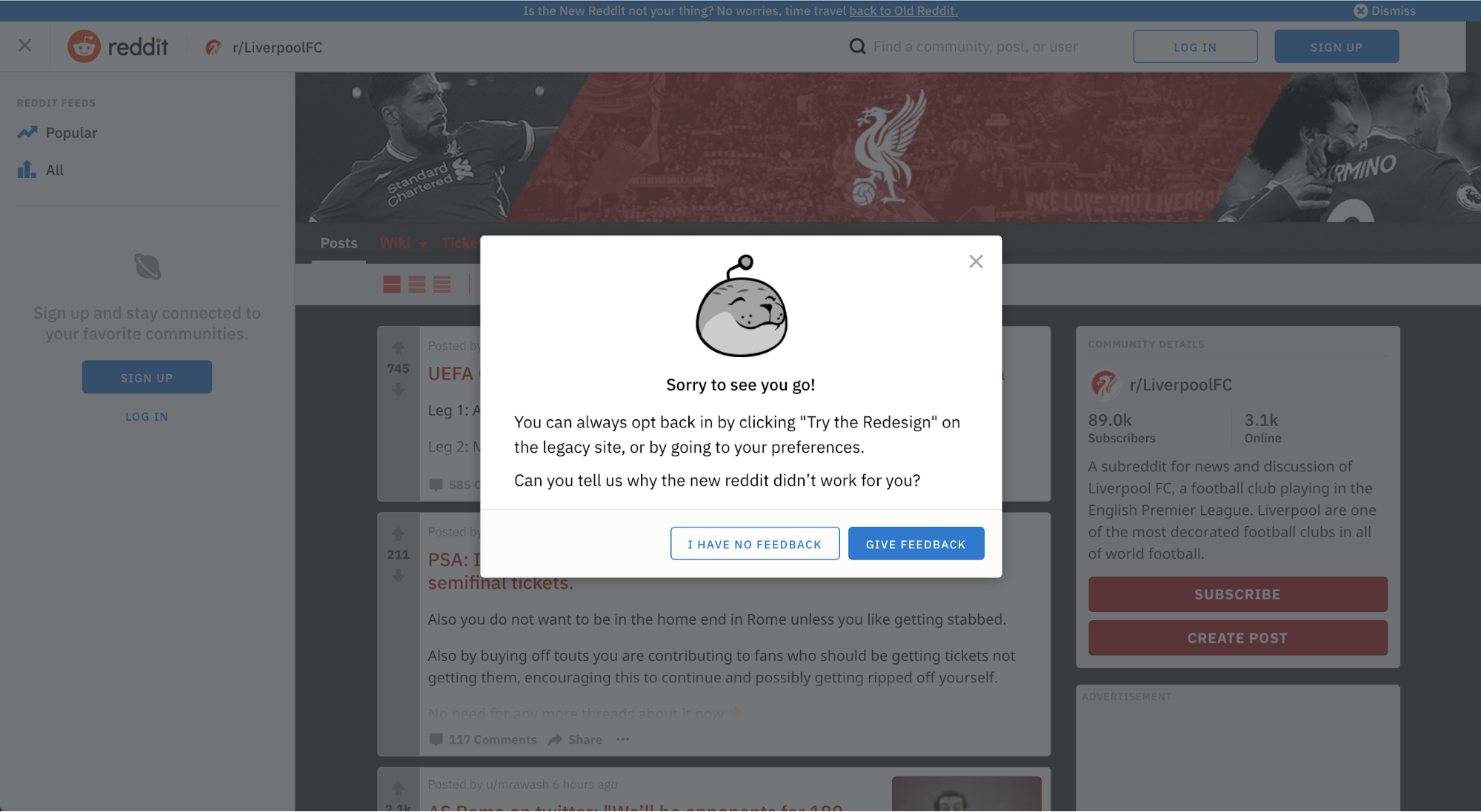Screen dimensions: 1481x812
Task: Close the feedback modal dialog
Action: tap(977, 261)
